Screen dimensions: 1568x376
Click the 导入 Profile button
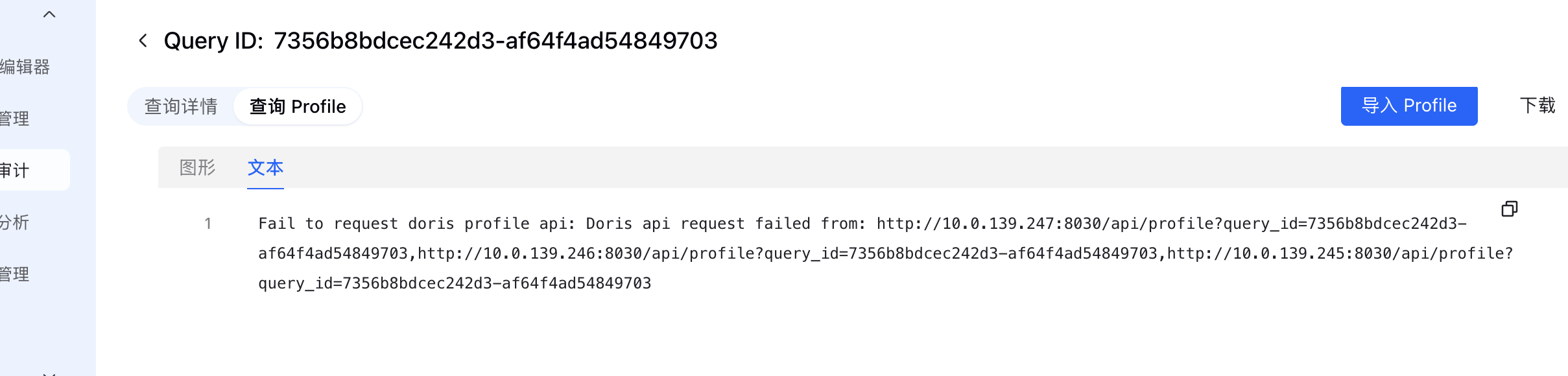[x=1409, y=106]
